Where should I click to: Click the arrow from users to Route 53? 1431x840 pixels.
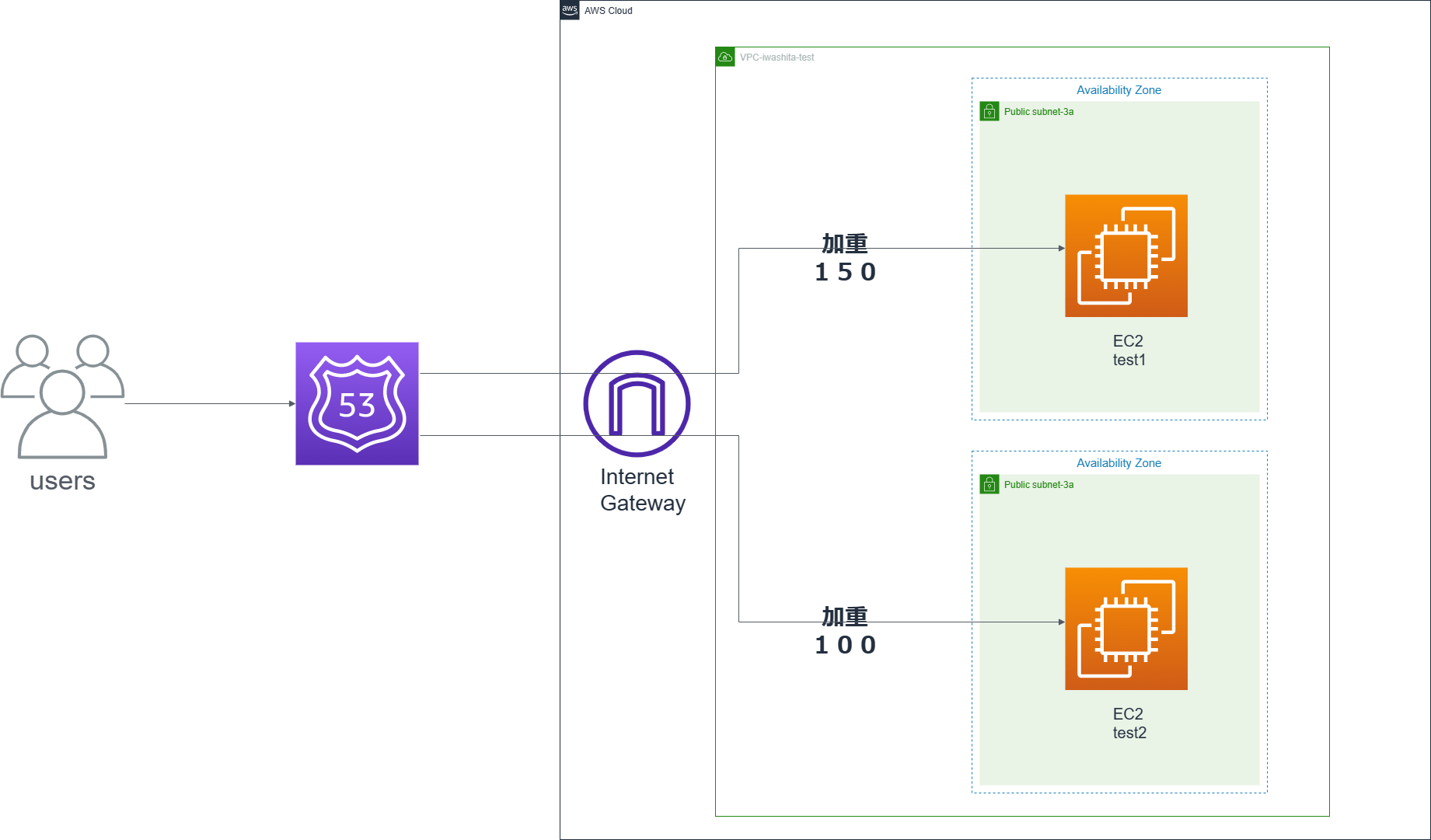tap(210, 403)
